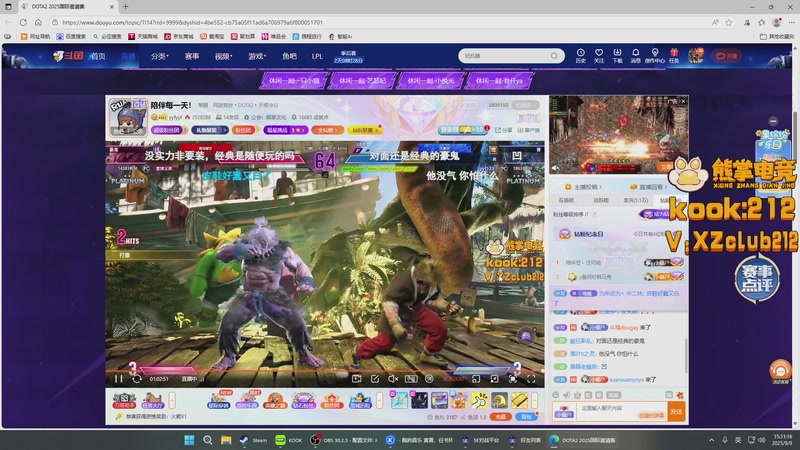The image size is (800, 450).
Task: Reload the page with the browser refresh button
Action: pos(23,22)
